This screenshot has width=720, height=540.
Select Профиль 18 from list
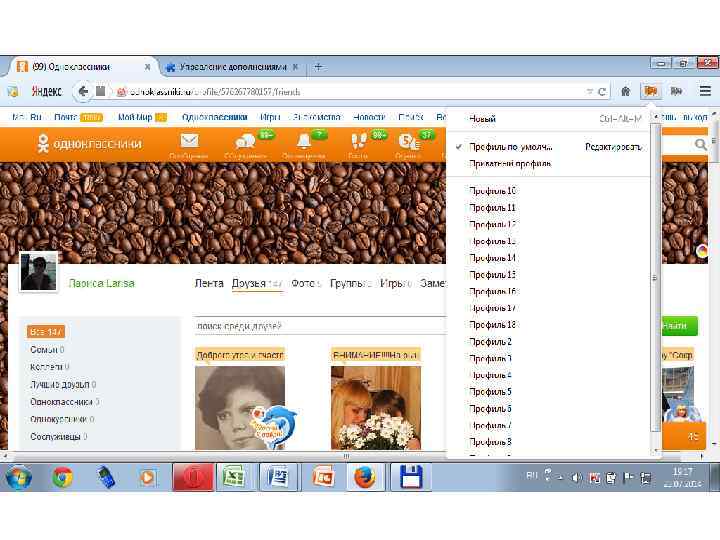point(493,325)
